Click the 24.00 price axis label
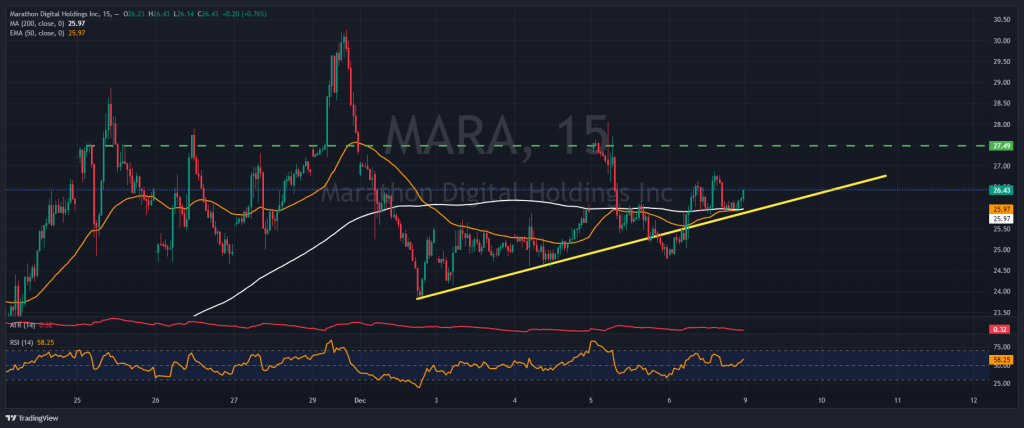Screen dimensions: 1024x428 pyautogui.click(x=1001, y=291)
